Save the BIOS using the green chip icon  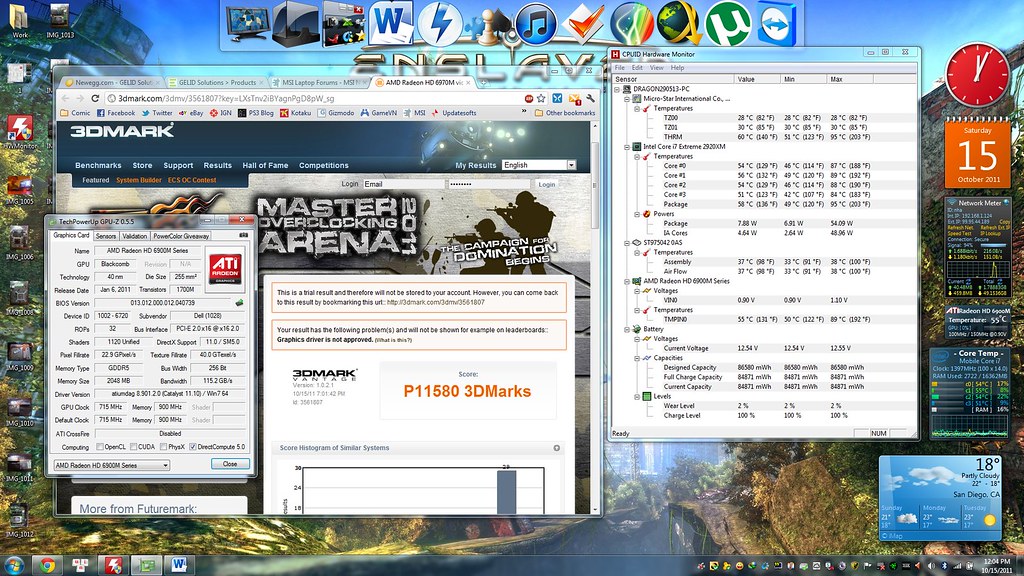click(x=240, y=302)
